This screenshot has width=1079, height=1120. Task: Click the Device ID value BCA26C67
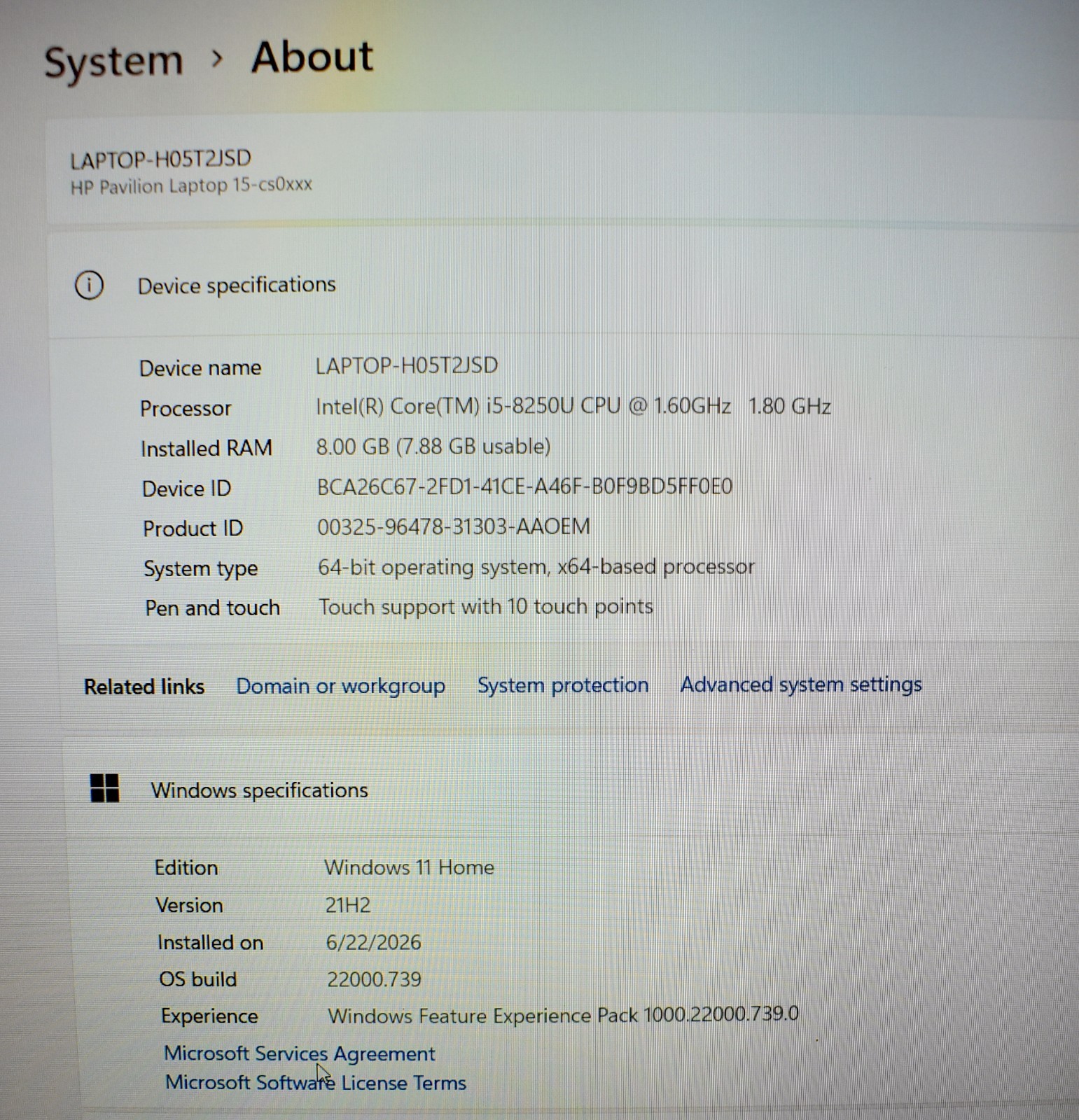[524, 486]
